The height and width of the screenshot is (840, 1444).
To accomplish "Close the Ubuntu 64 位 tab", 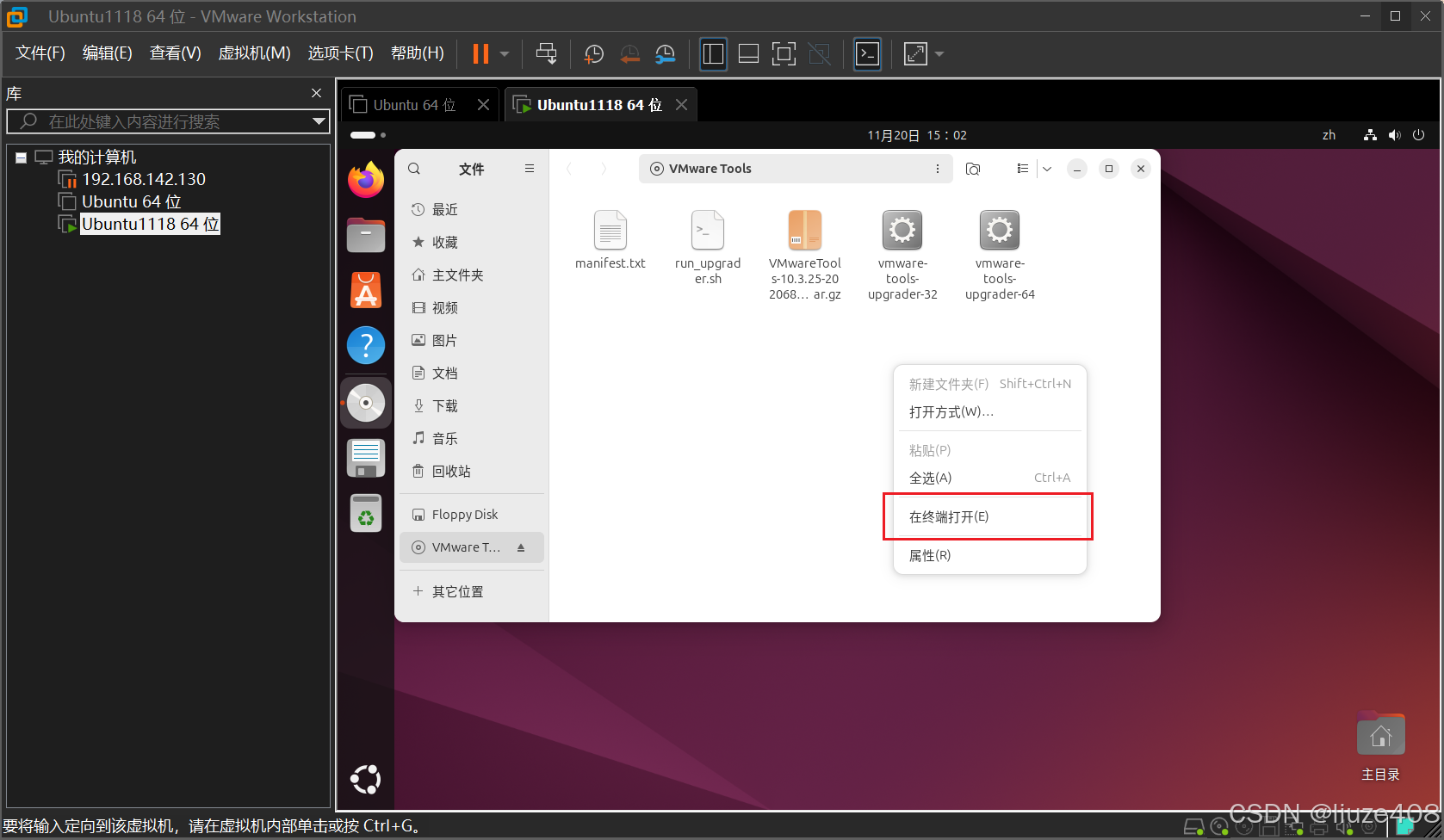I will click(484, 105).
